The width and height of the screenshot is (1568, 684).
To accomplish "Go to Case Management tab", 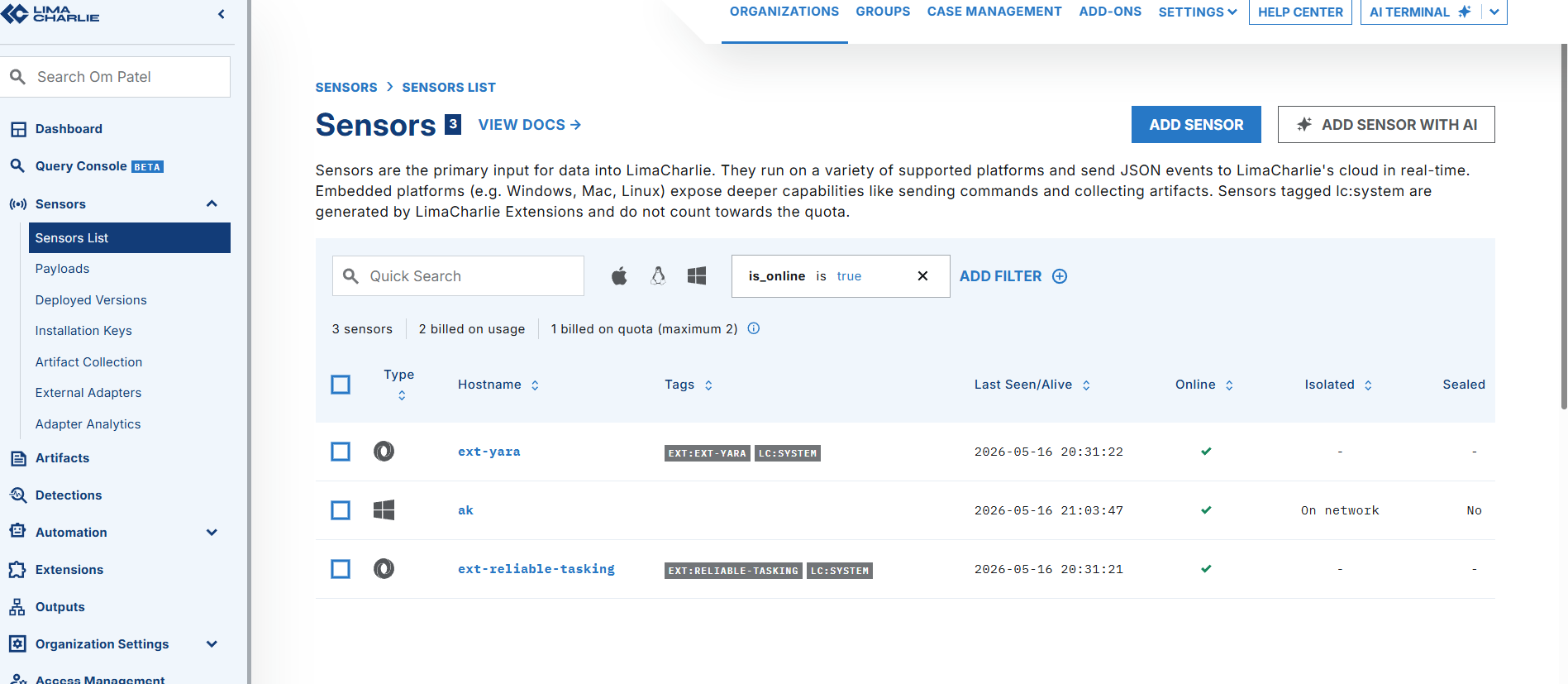I will point(994,12).
